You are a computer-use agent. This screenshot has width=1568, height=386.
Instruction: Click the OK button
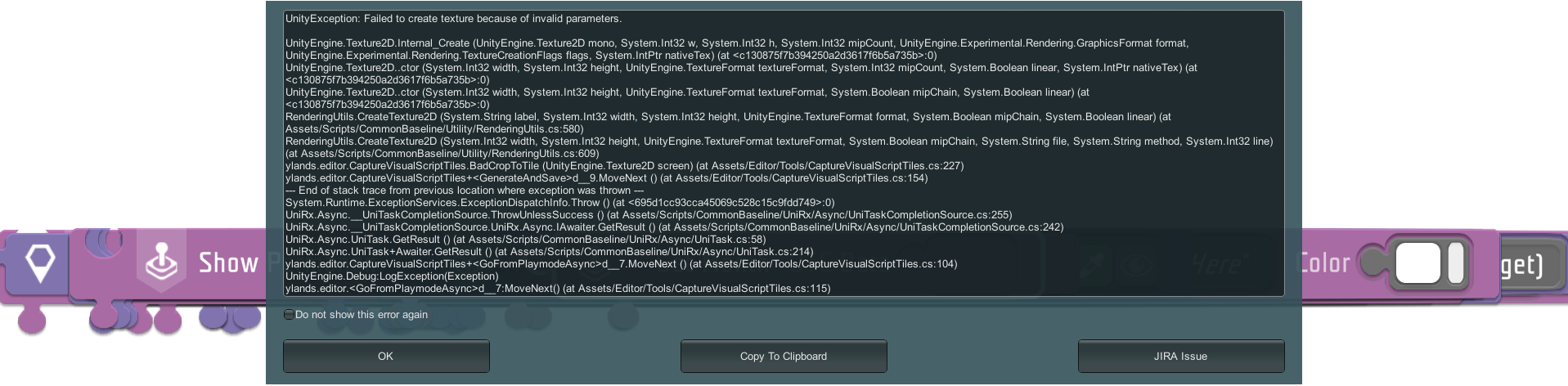385,357
